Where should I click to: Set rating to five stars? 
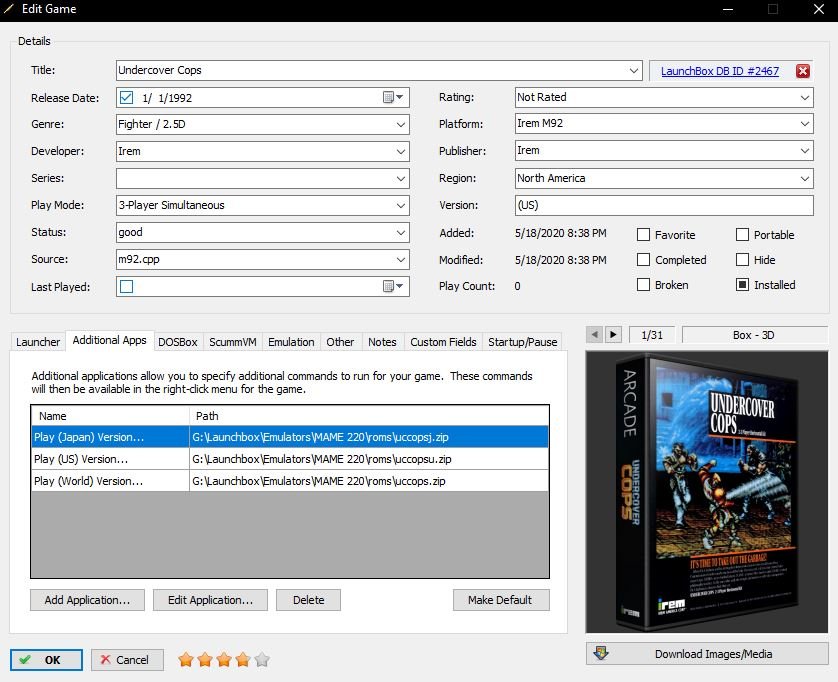point(262,660)
